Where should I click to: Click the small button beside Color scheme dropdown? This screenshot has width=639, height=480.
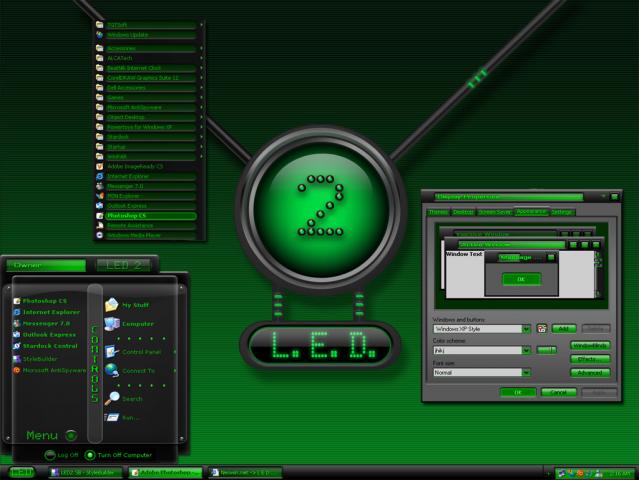coord(546,350)
